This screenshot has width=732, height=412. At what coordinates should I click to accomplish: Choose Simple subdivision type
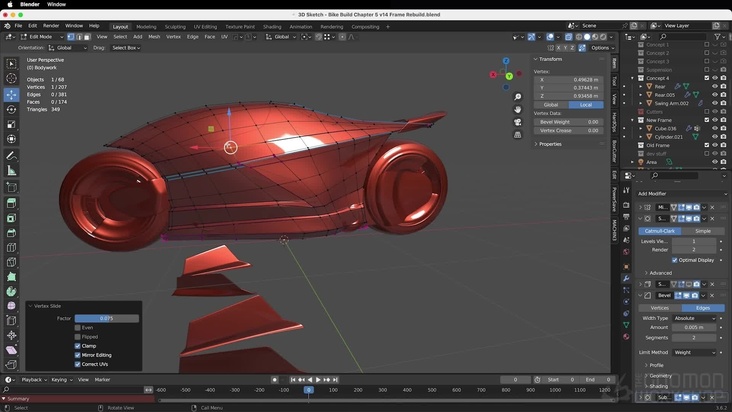(703, 231)
